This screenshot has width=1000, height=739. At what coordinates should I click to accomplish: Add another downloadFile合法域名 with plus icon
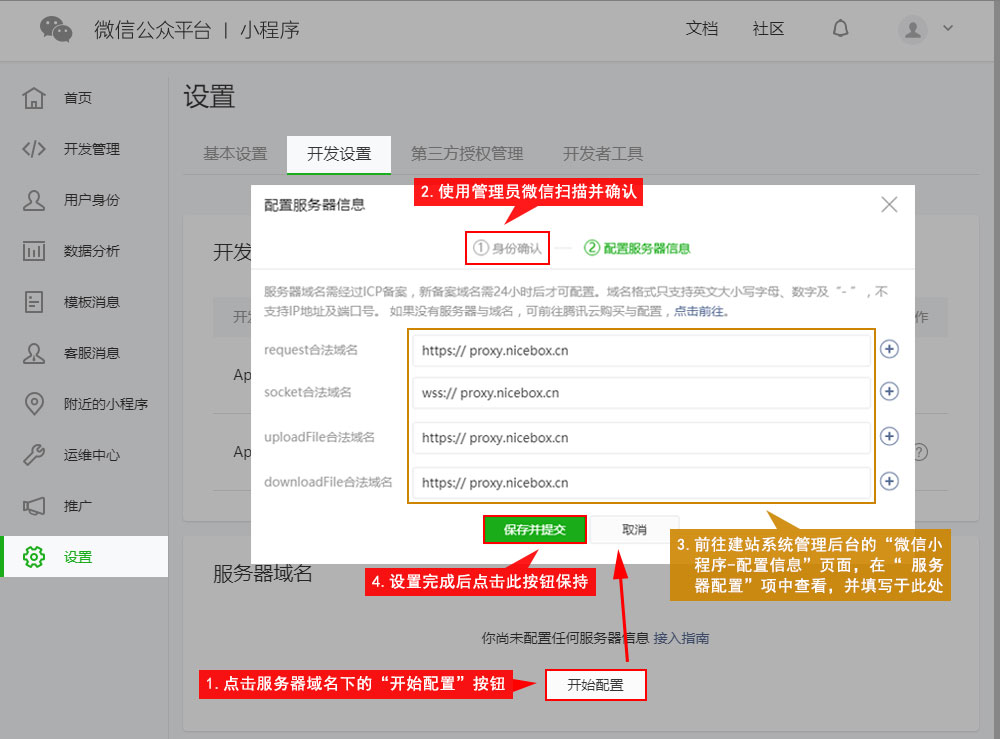pyautogui.click(x=889, y=481)
